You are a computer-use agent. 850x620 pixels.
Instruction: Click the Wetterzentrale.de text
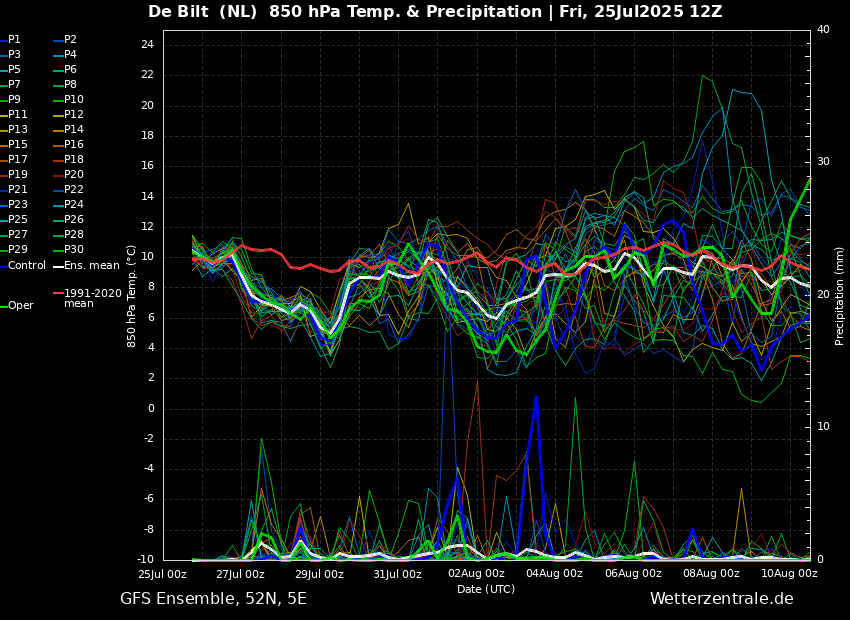tap(721, 599)
